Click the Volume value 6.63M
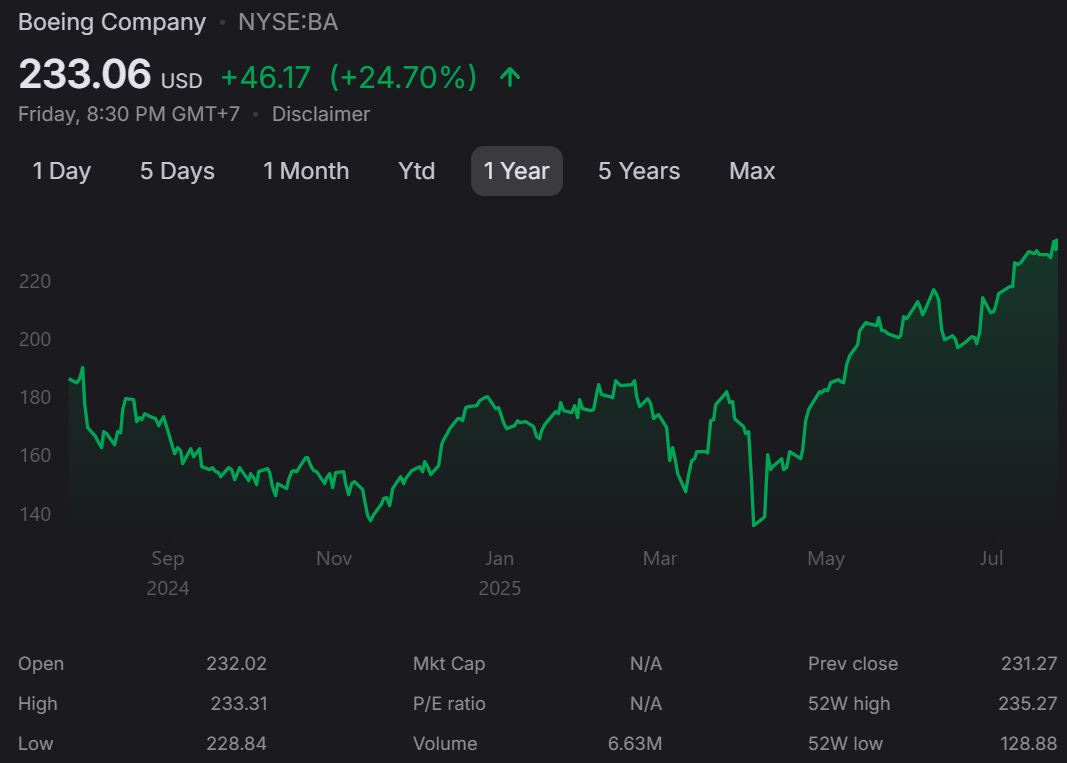This screenshot has width=1067, height=763. 634,743
